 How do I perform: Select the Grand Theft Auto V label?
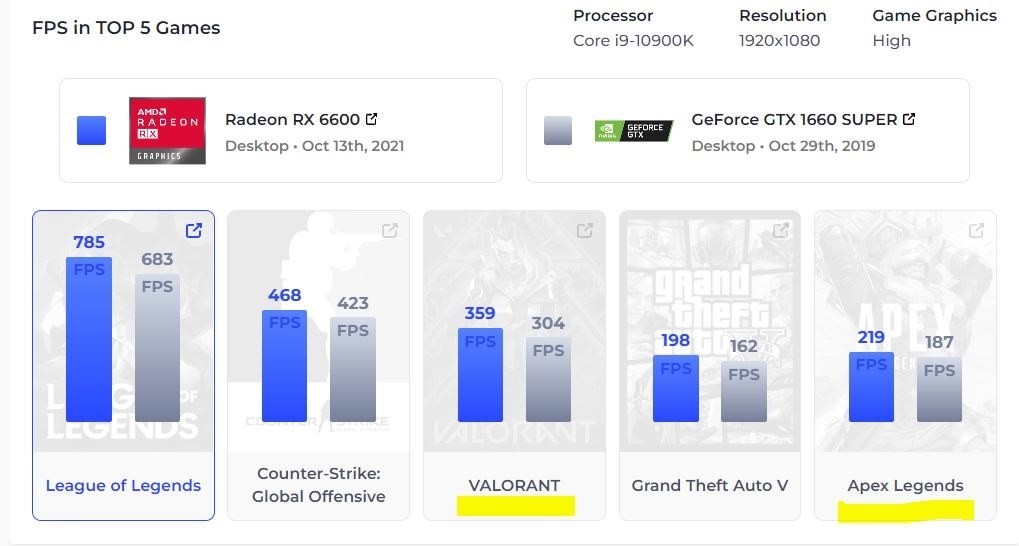coord(710,486)
